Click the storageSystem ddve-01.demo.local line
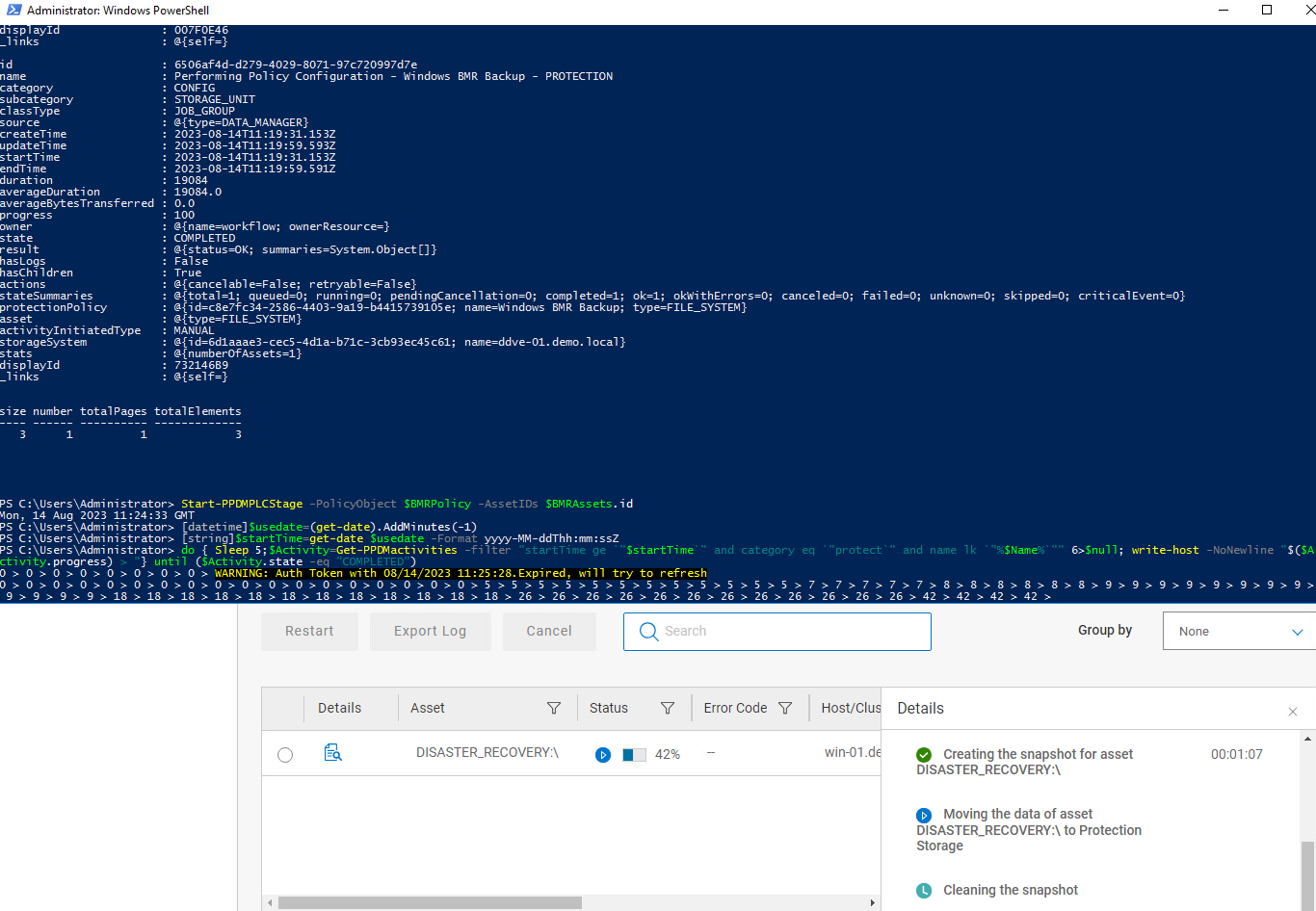This screenshot has width=1316, height=911. (x=313, y=342)
